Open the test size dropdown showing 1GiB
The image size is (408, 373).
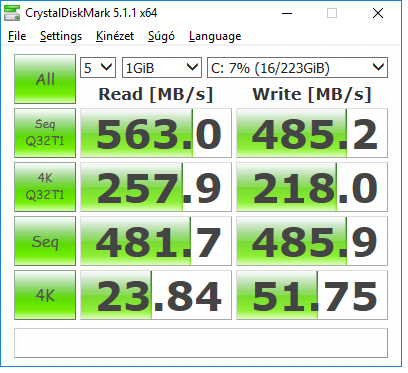point(162,68)
